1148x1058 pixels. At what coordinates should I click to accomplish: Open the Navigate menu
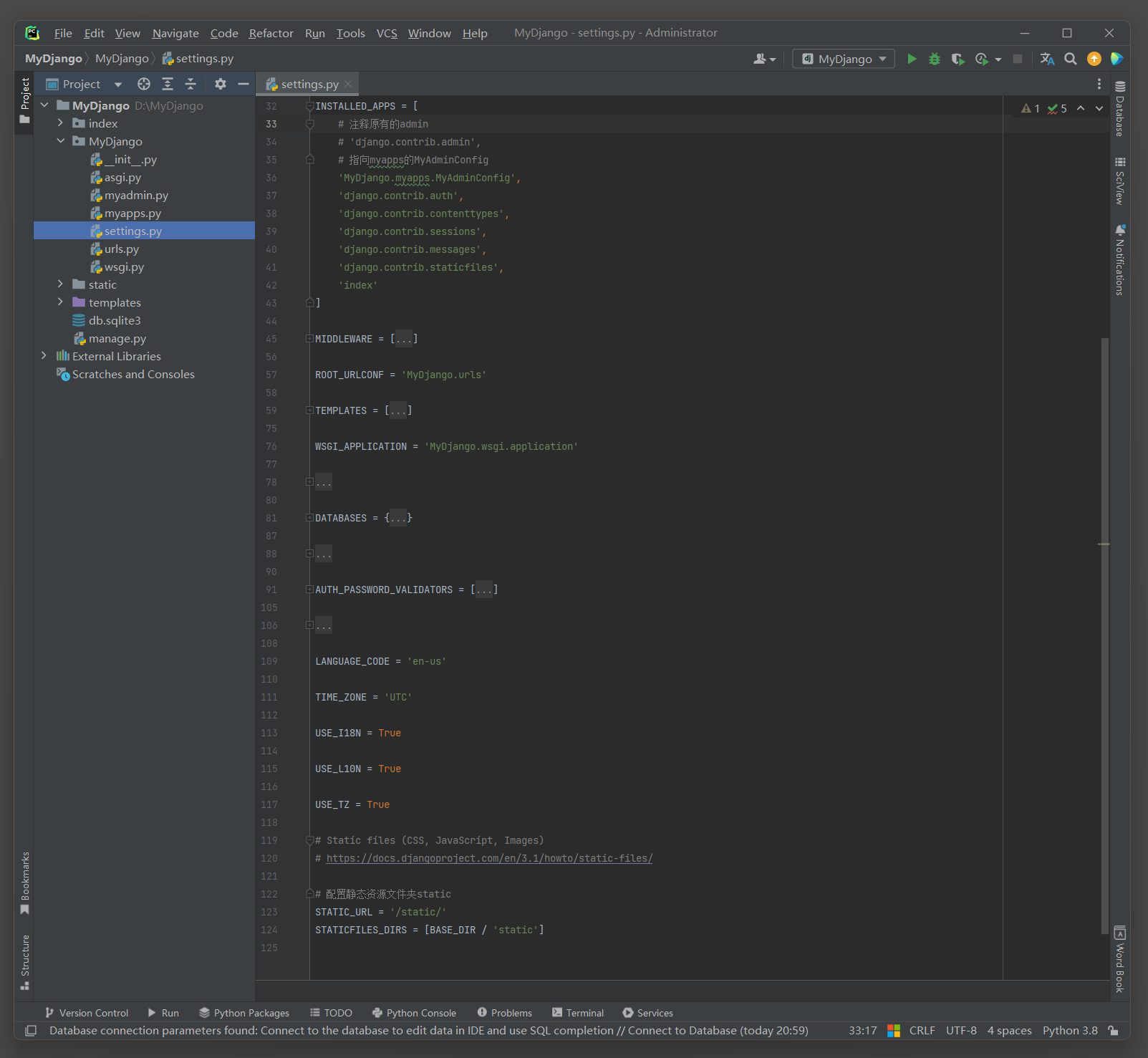[x=175, y=33]
